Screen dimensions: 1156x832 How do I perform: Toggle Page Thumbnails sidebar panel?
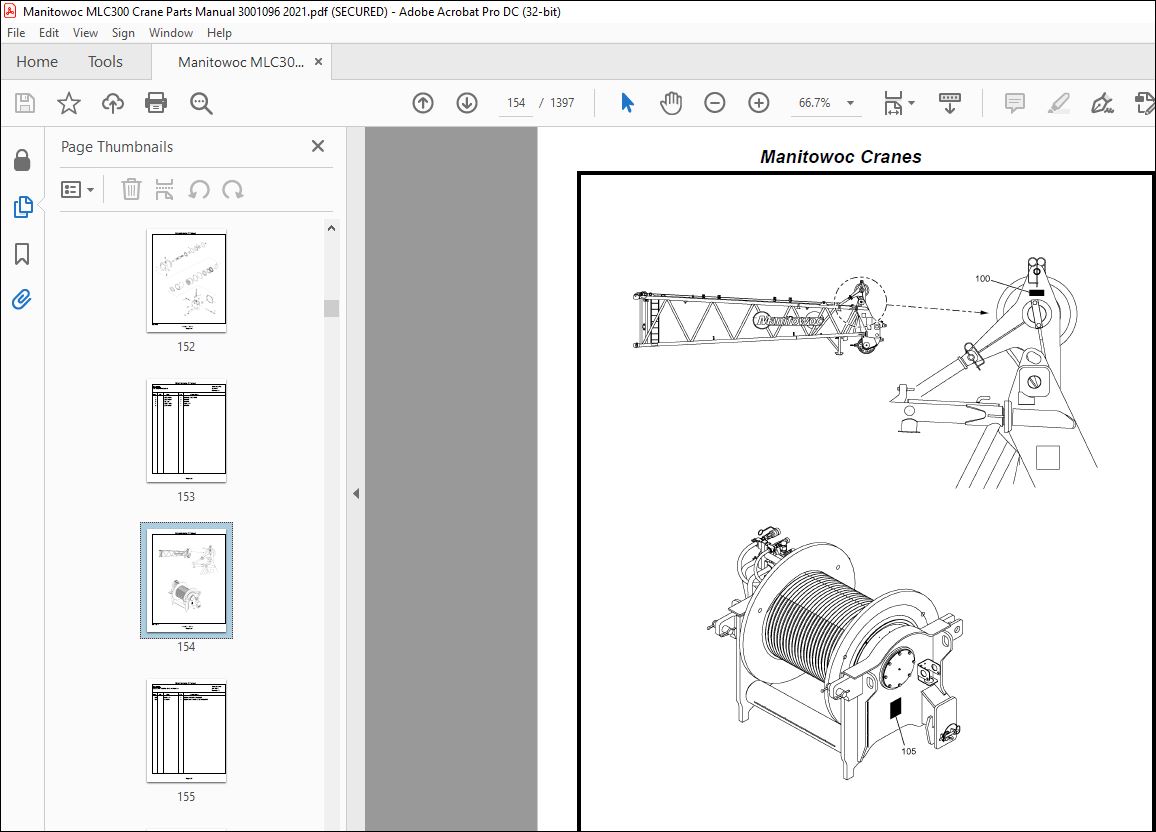point(23,207)
